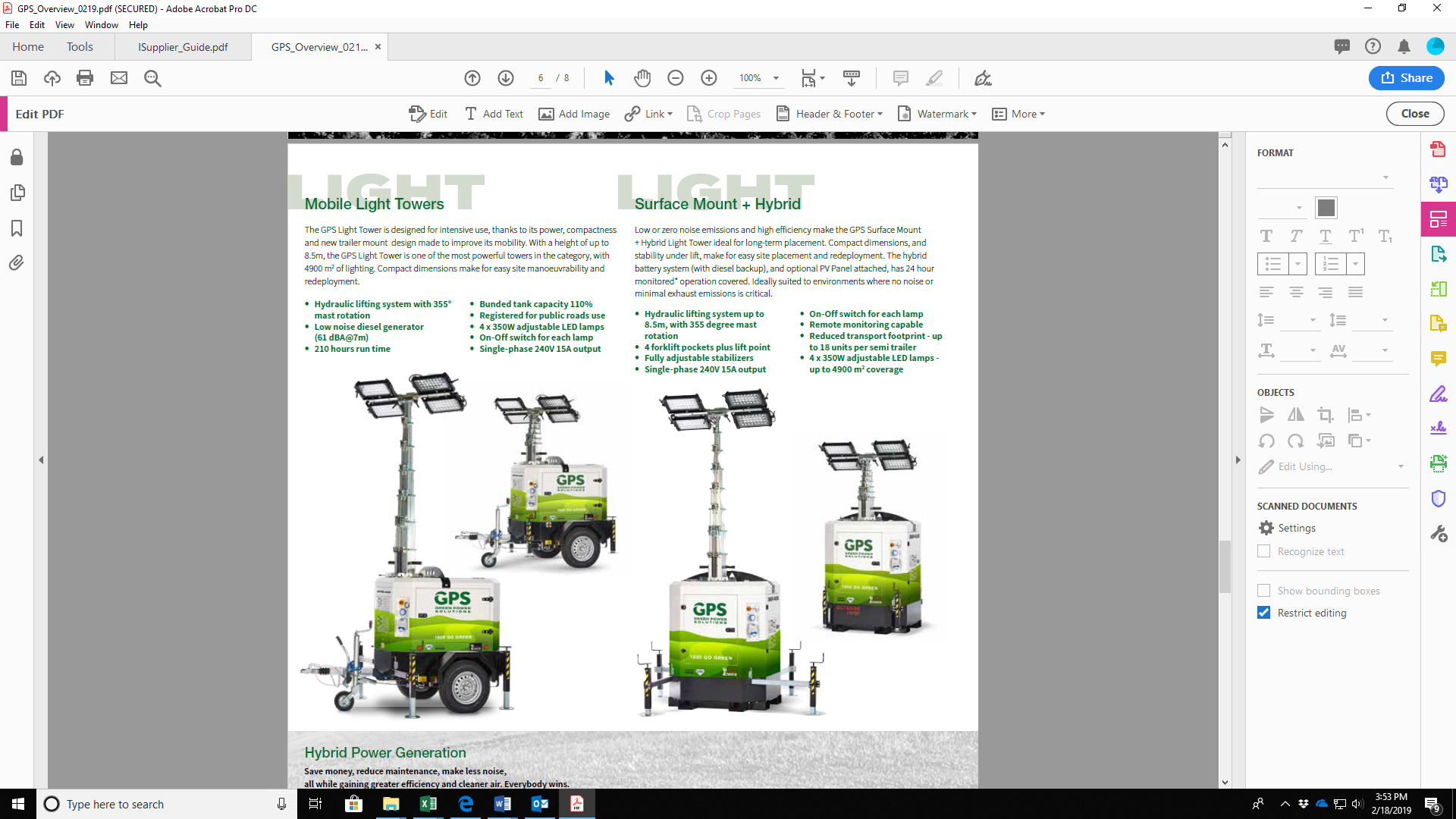Open the View menu

coord(64,25)
